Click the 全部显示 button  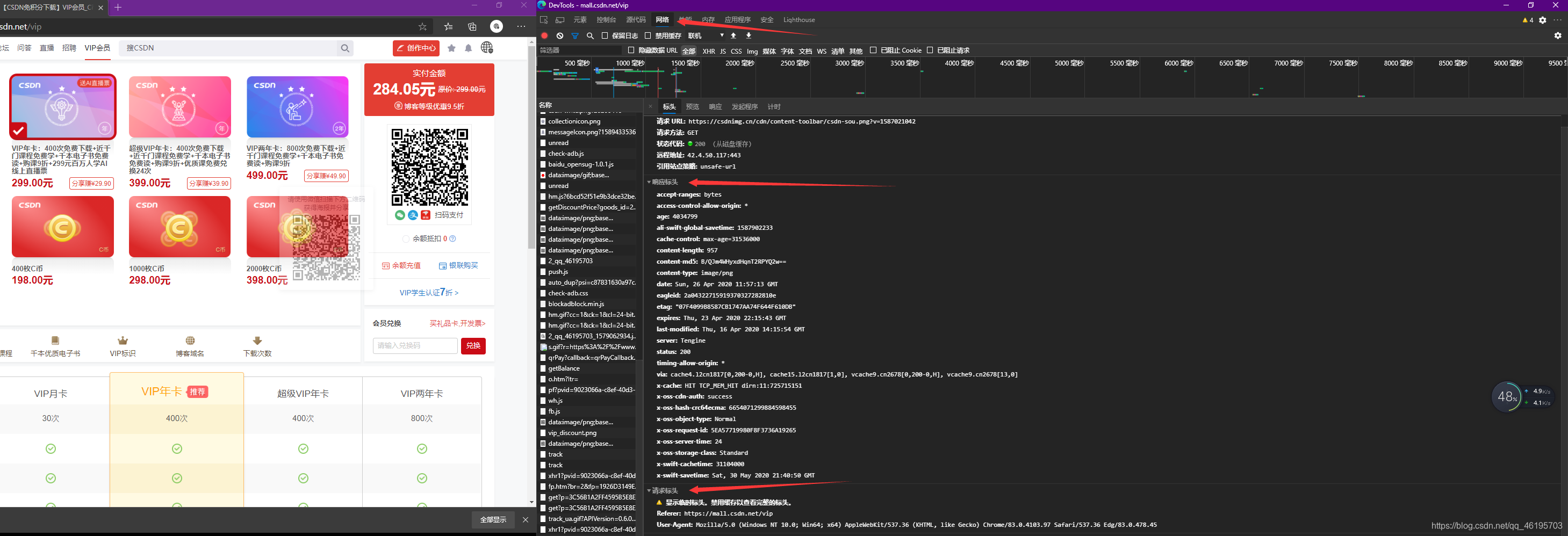click(x=493, y=520)
